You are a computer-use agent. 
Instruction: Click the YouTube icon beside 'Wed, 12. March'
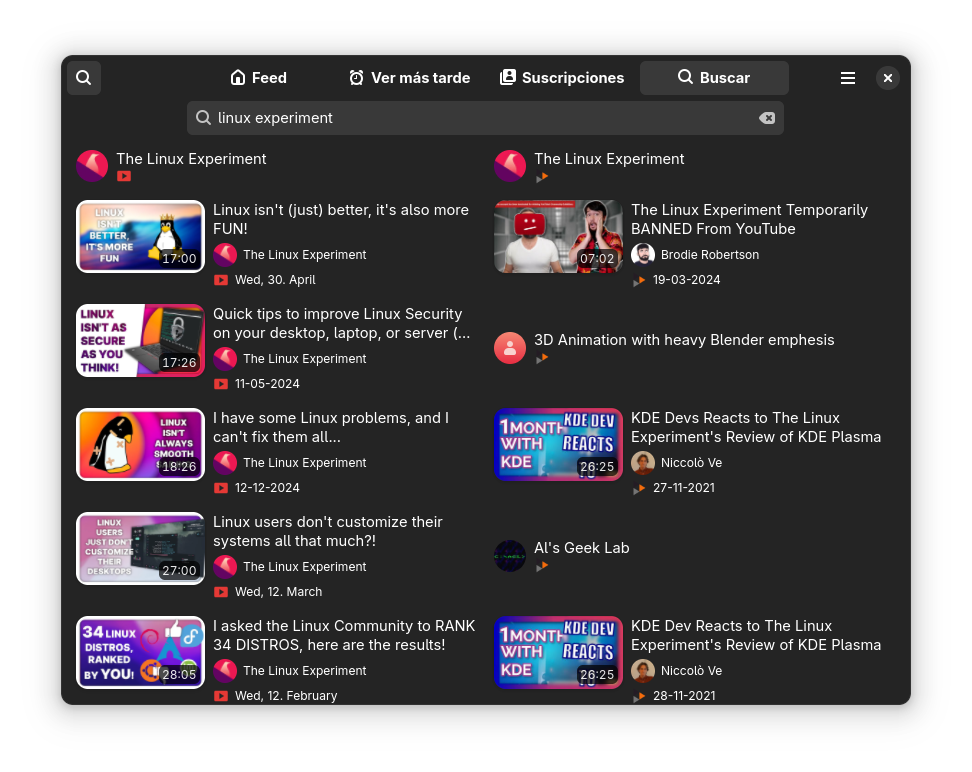pyautogui.click(x=221, y=592)
